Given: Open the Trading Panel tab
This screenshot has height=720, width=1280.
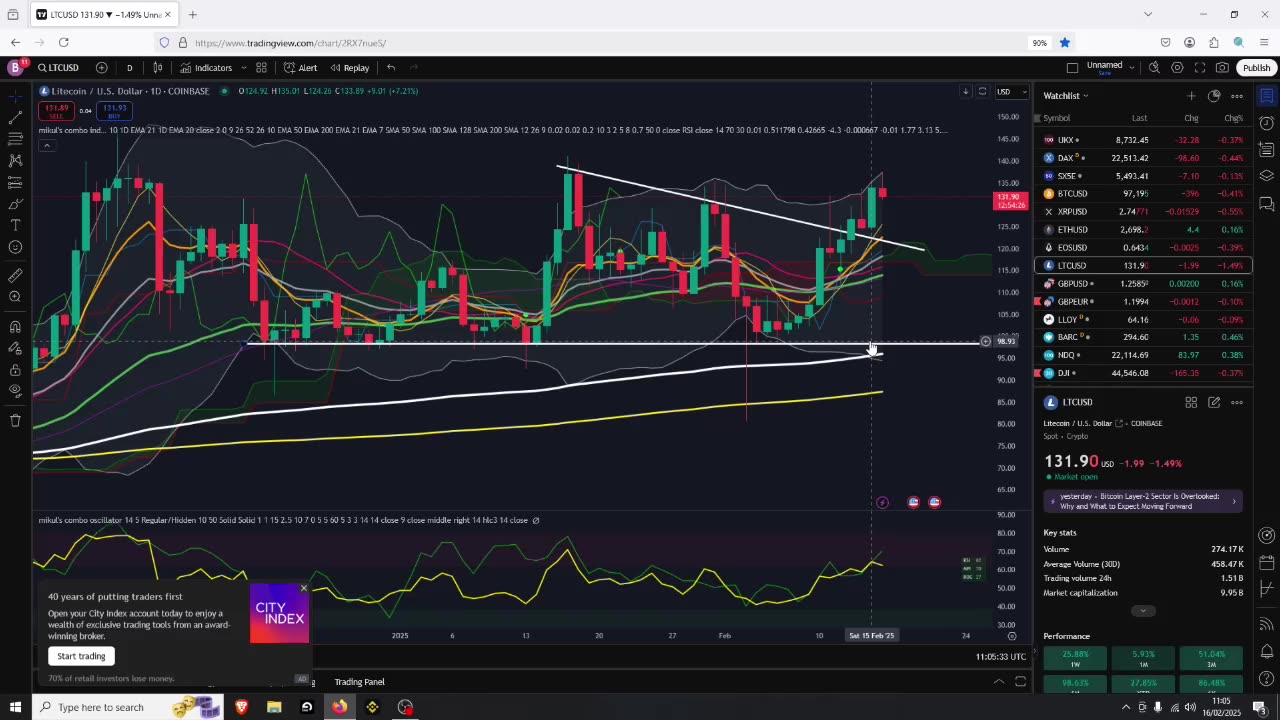Looking at the screenshot, I should tap(359, 682).
